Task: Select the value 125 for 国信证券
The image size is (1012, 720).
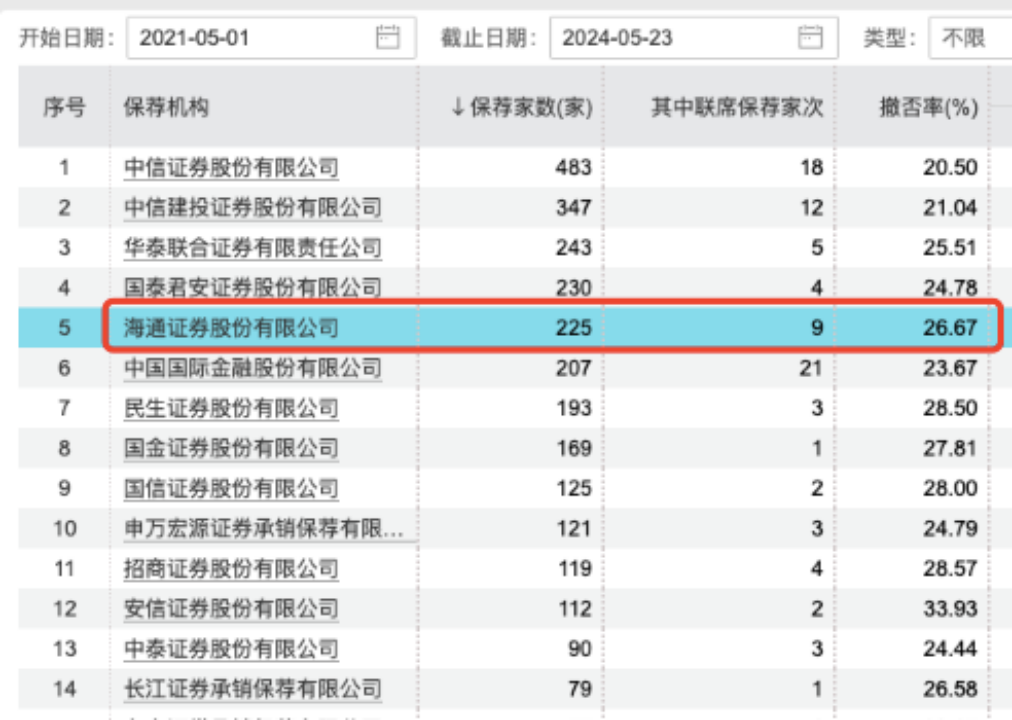Action: click(573, 488)
